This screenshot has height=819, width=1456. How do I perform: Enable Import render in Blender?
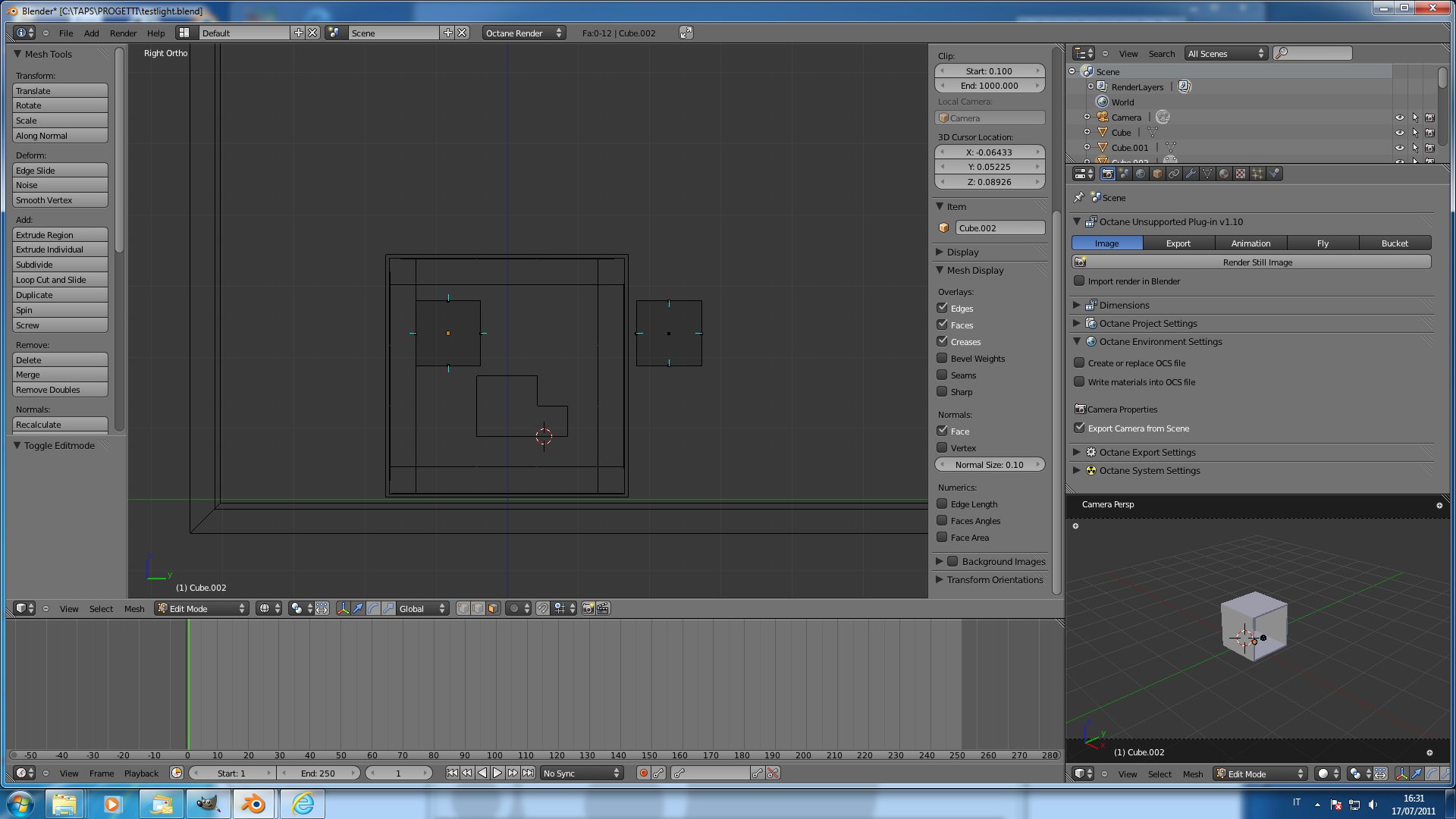[x=1079, y=281]
